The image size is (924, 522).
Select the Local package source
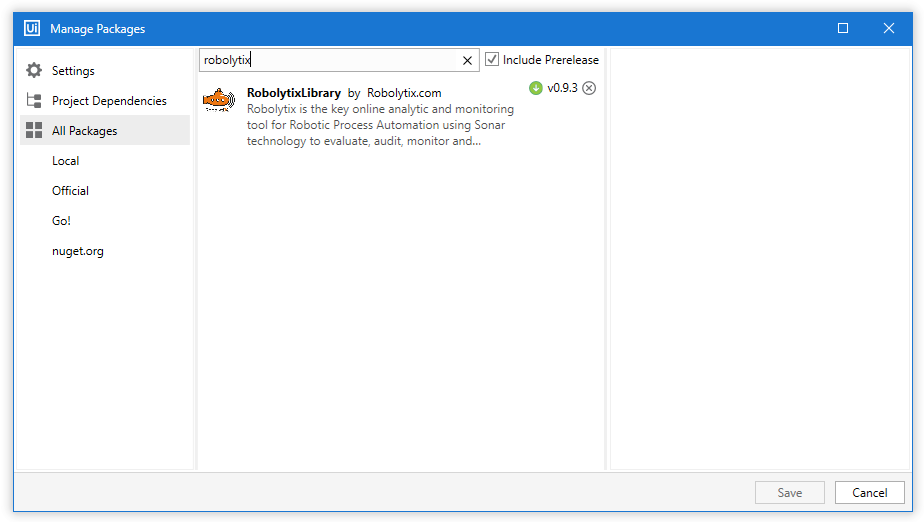(x=65, y=161)
